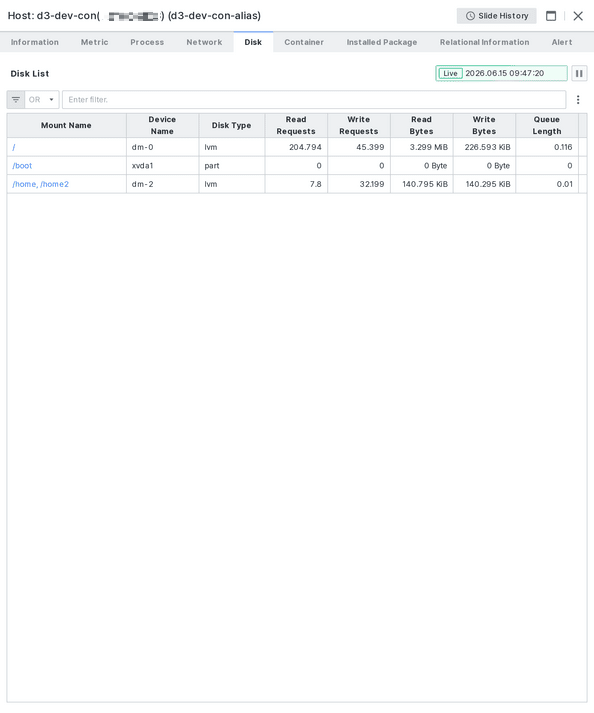Maximize the host detail window
The image size is (594, 713).
tap(551, 16)
